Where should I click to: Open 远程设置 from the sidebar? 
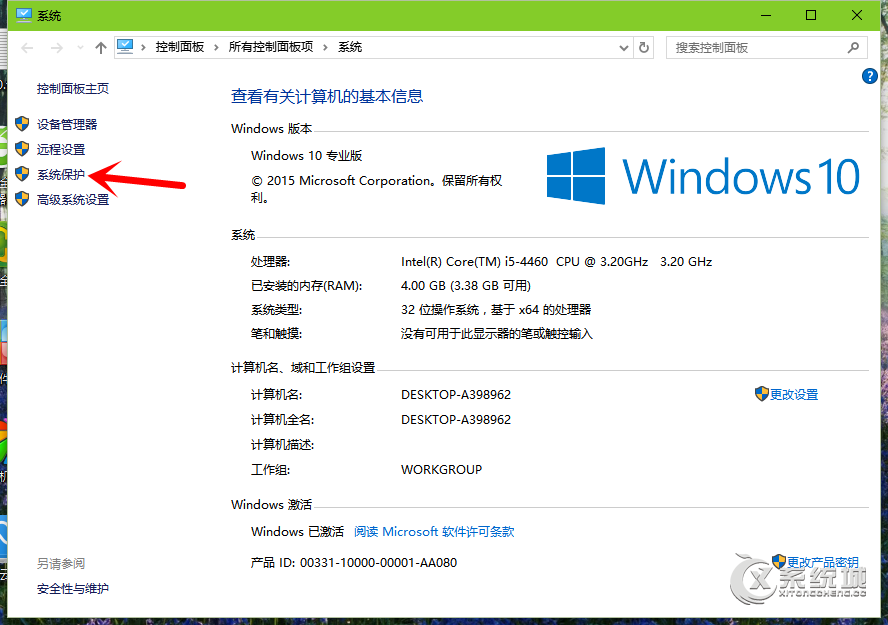click(61, 149)
